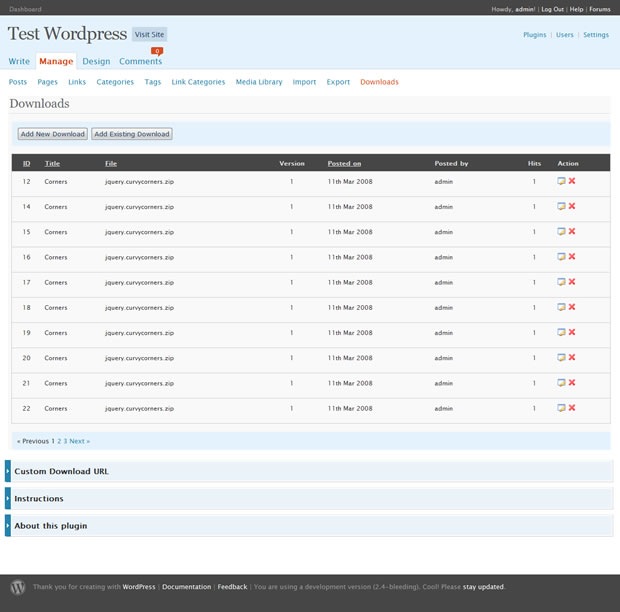Open the Downloads submenu

[x=379, y=82]
